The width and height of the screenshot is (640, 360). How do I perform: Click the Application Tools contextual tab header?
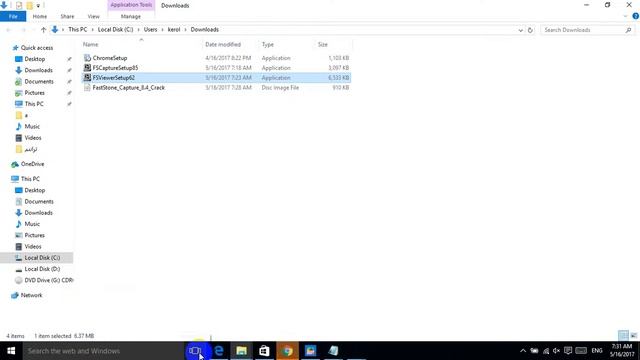[x=131, y=5]
